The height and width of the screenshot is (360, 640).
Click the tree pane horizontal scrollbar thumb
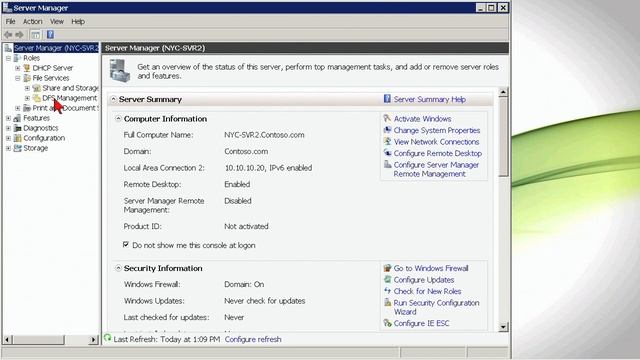tap(38, 339)
